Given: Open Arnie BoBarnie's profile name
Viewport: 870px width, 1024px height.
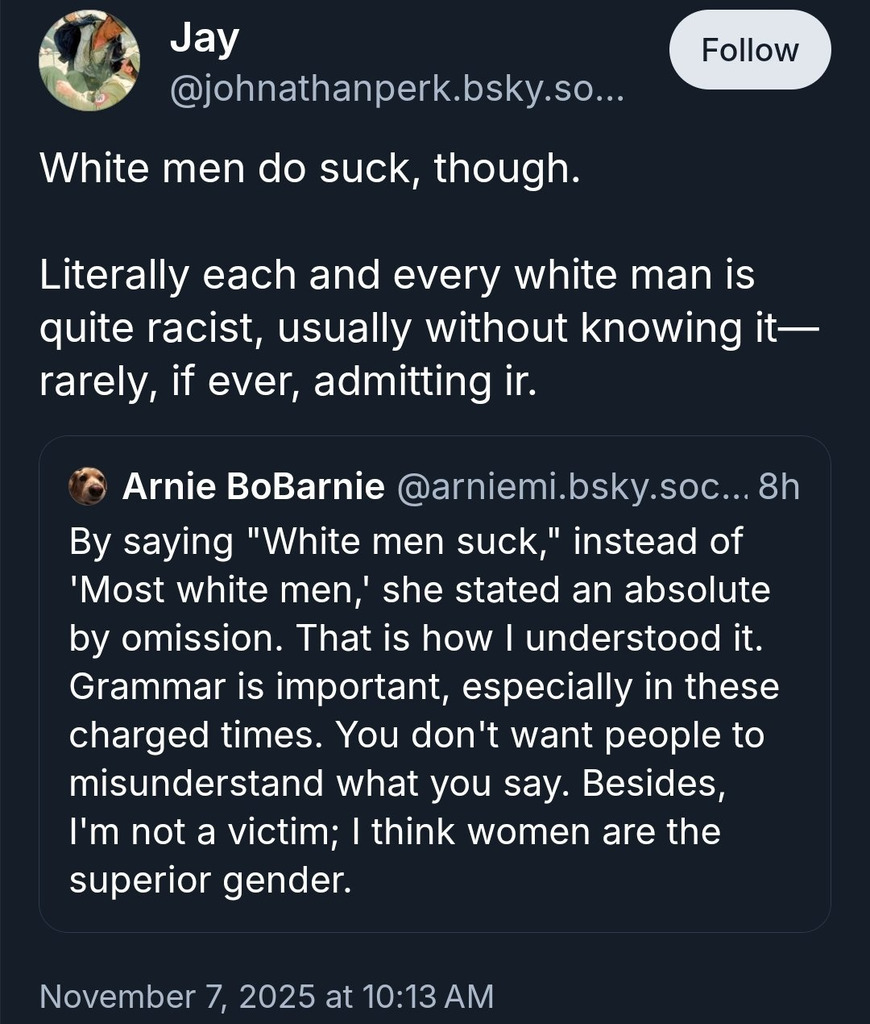Looking at the screenshot, I should (252, 487).
